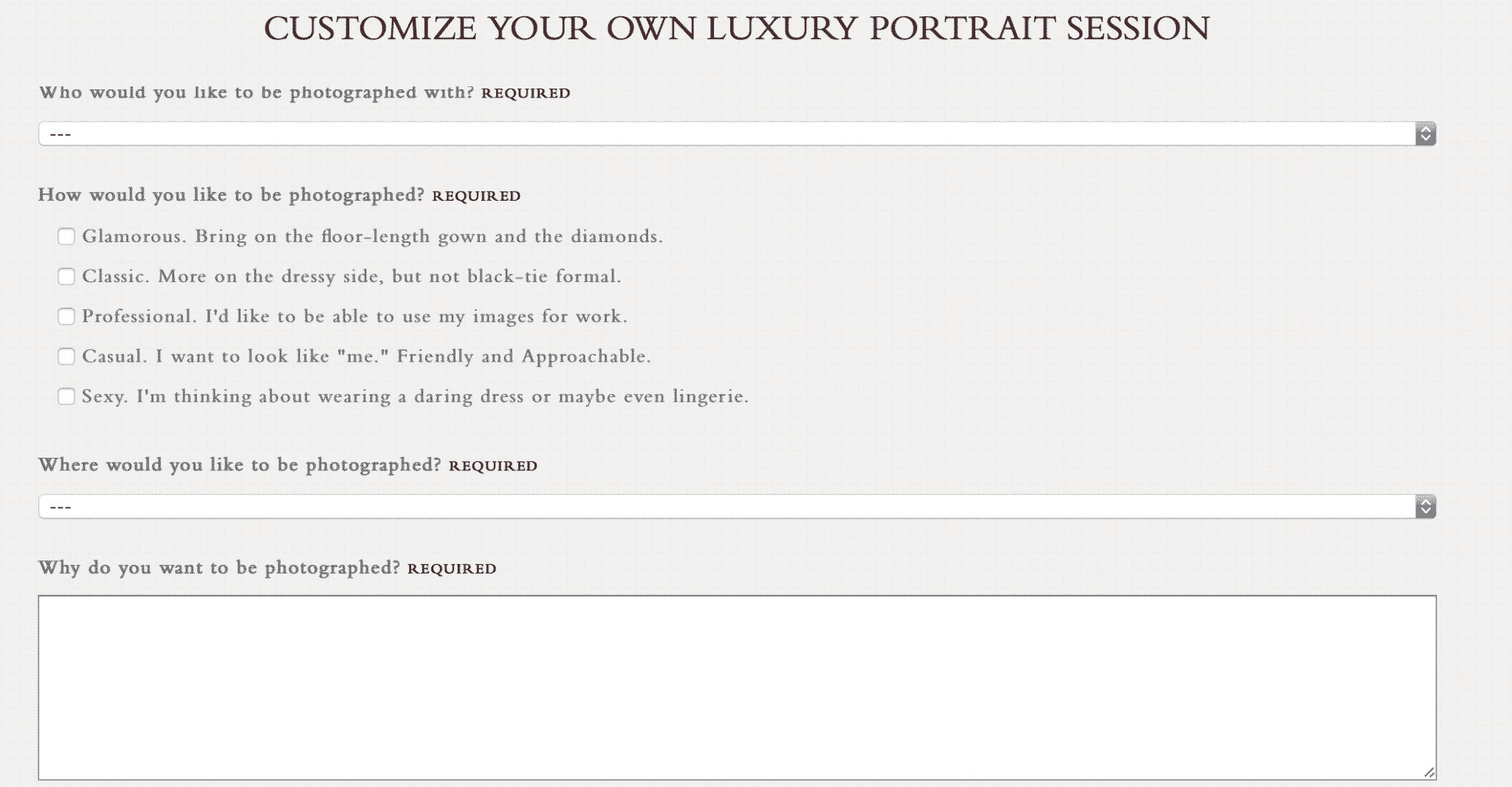Tick the Classic checkbox
1512x787 pixels.
[66, 276]
